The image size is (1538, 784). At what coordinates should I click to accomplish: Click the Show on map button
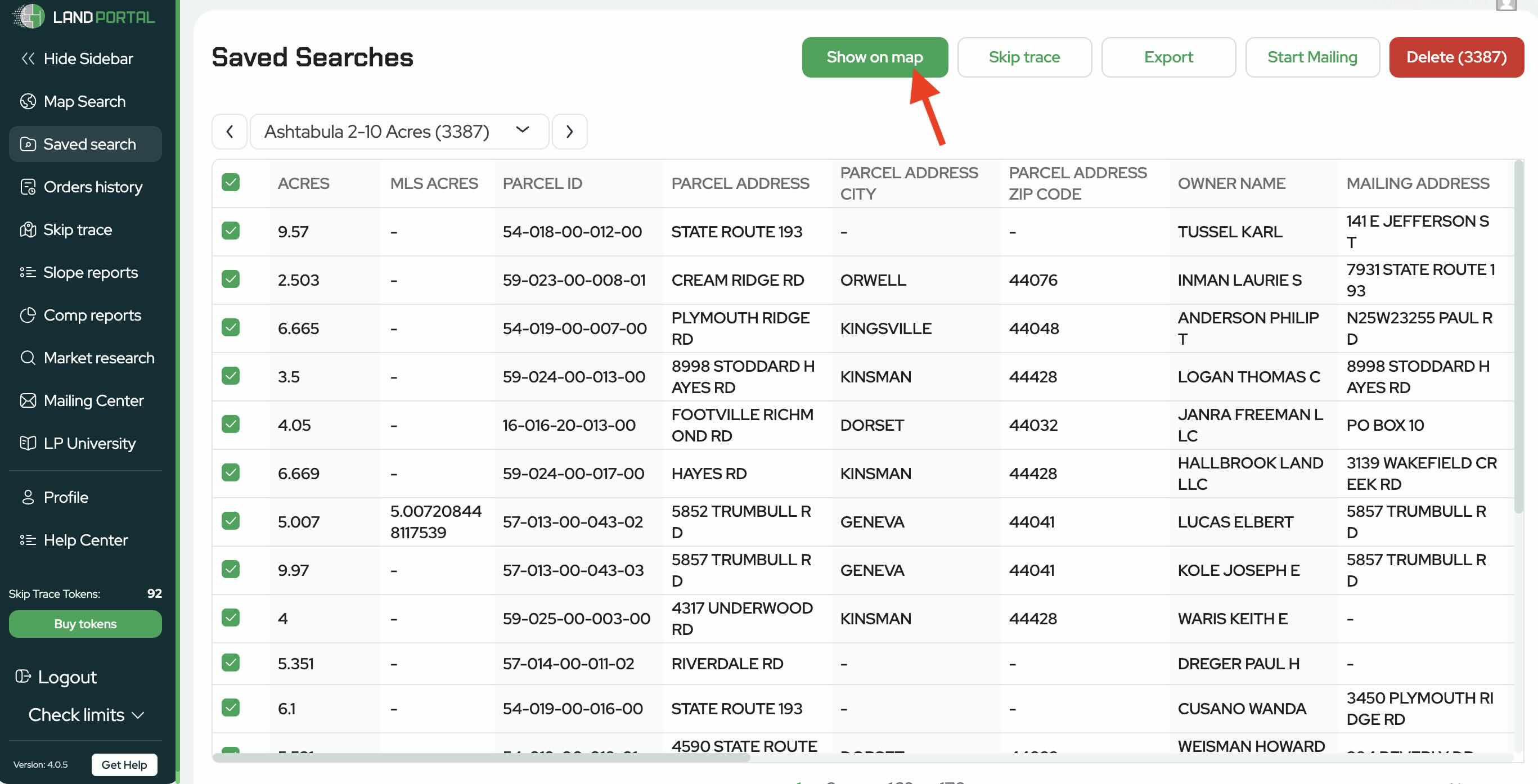click(x=874, y=57)
